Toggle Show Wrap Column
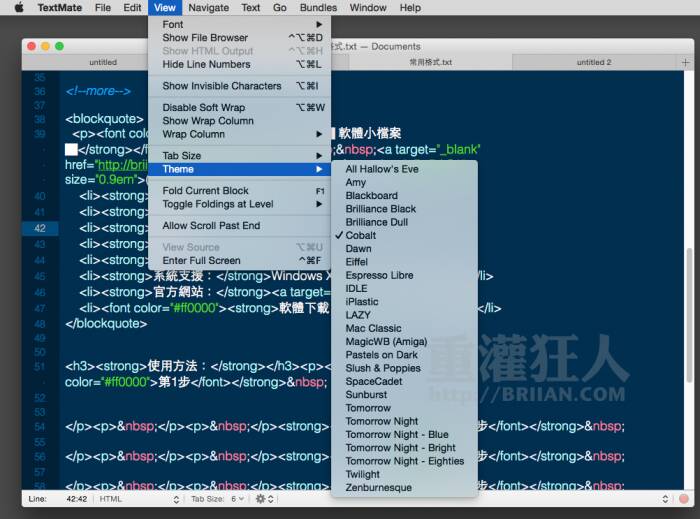700x519 pixels. pos(241,121)
